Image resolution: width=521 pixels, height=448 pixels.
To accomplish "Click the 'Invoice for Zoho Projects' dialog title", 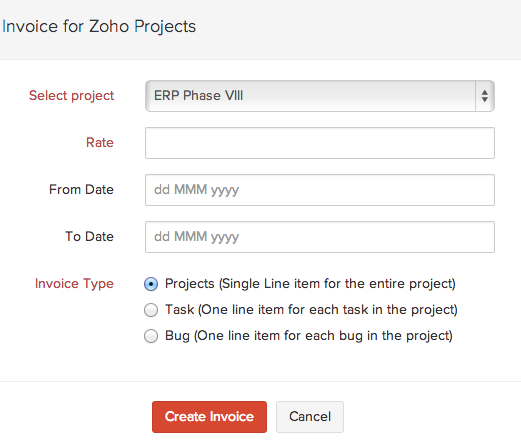I will (99, 27).
